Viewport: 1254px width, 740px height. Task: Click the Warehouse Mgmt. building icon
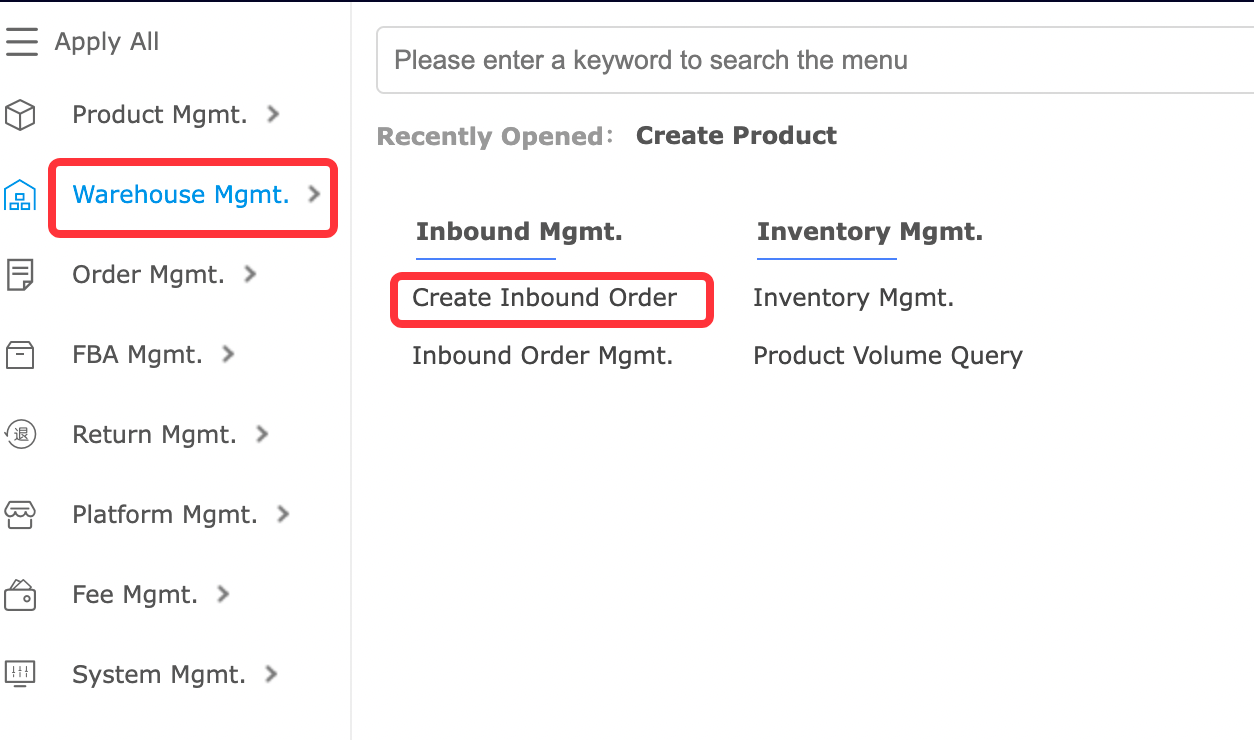pyautogui.click(x=20, y=195)
